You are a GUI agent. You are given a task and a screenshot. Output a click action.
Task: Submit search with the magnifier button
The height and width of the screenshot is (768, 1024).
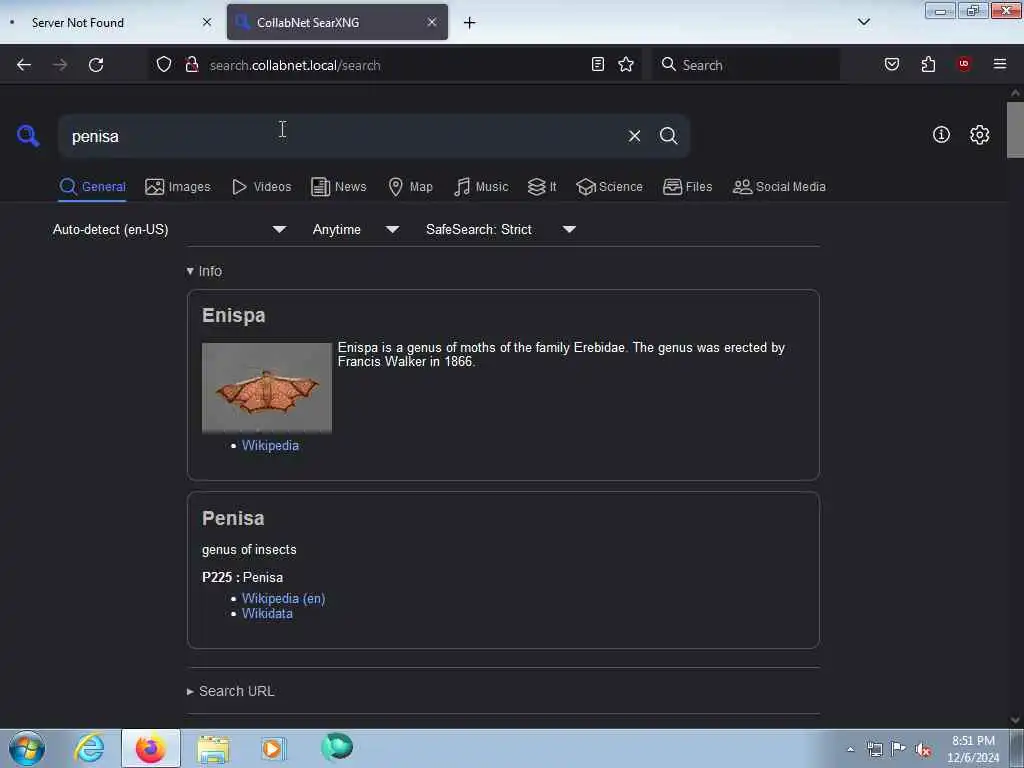pos(668,136)
